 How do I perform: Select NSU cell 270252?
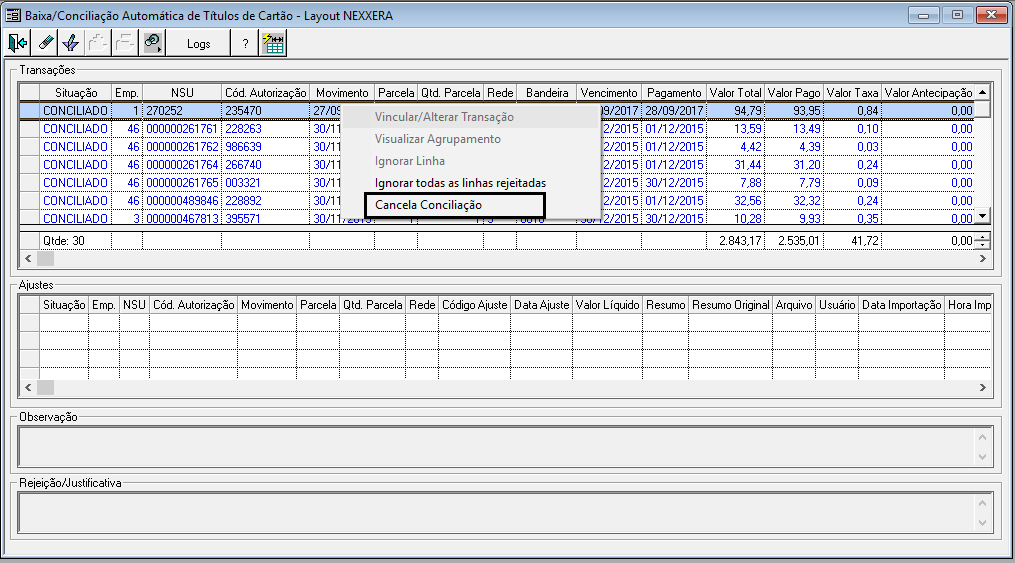click(182, 111)
